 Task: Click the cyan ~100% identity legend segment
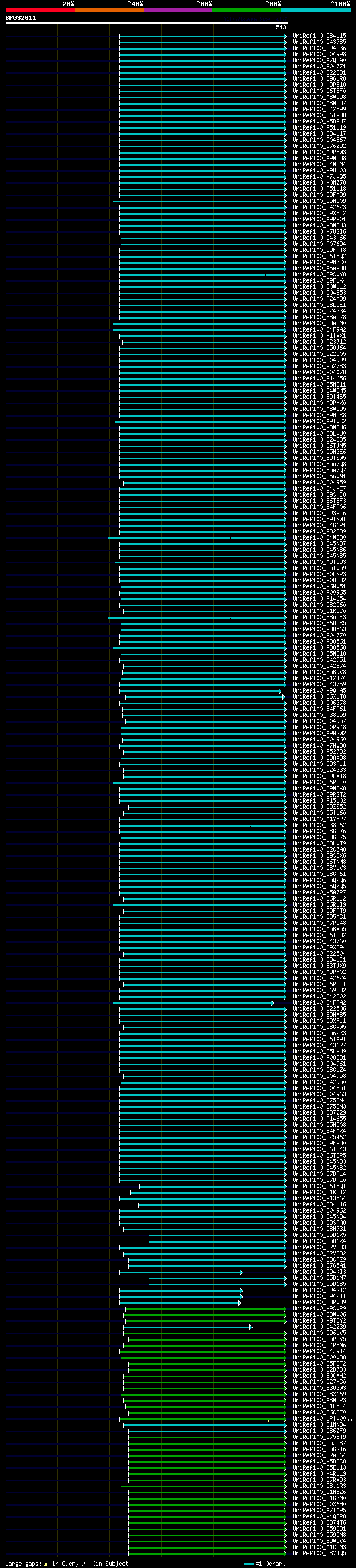(317, 10)
